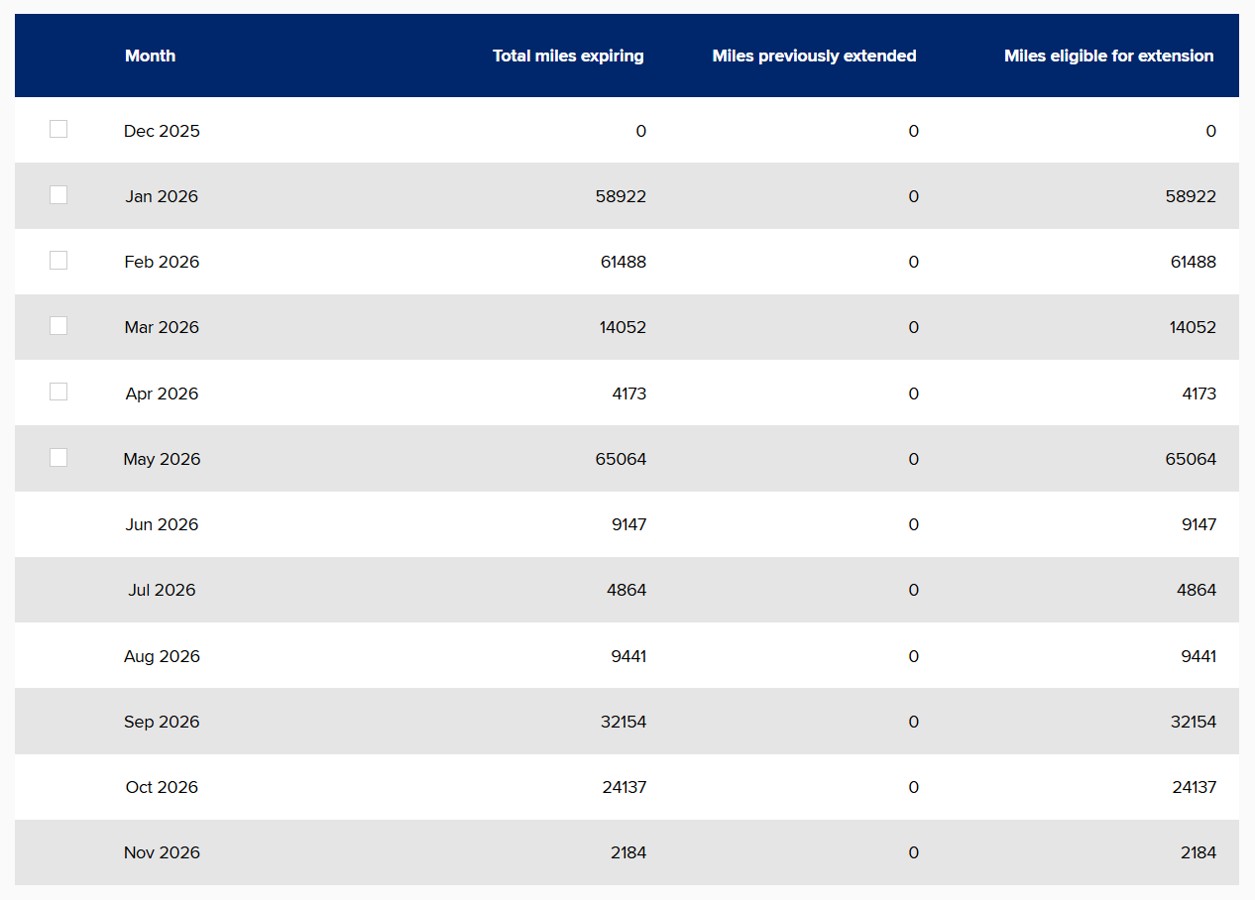Check the Dec 2025 row checkbox
This screenshot has width=1255, height=900.
pos(59,129)
